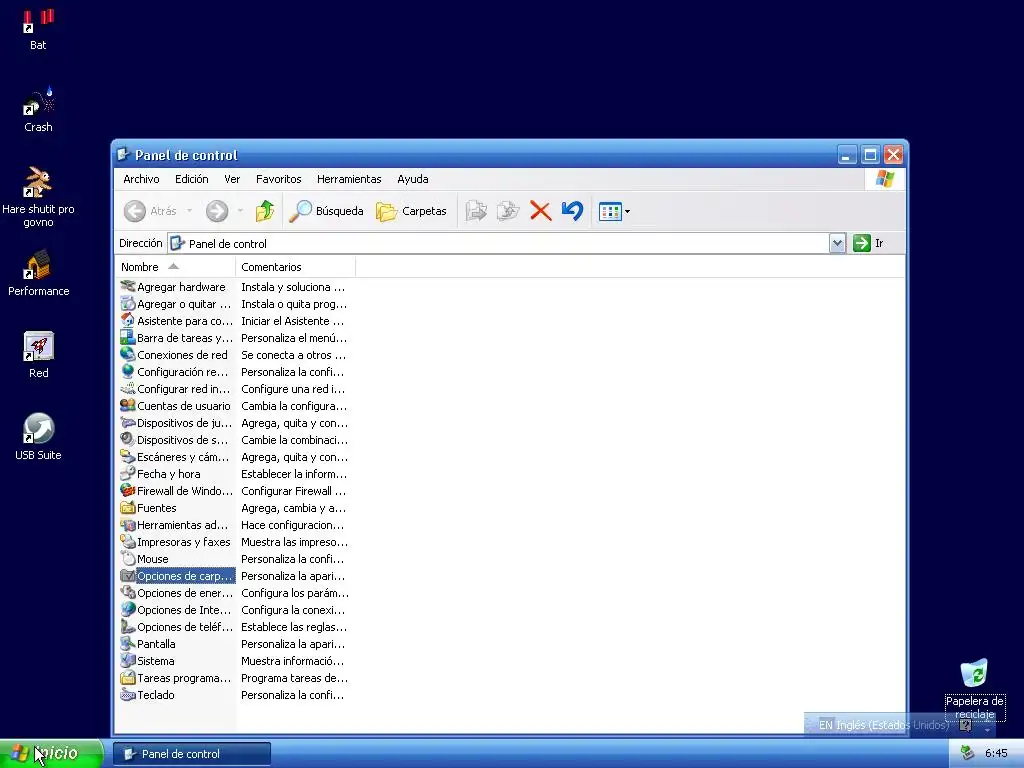Click the Búsqueda search button
The height and width of the screenshot is (768, 1024).
coord(327,210)
